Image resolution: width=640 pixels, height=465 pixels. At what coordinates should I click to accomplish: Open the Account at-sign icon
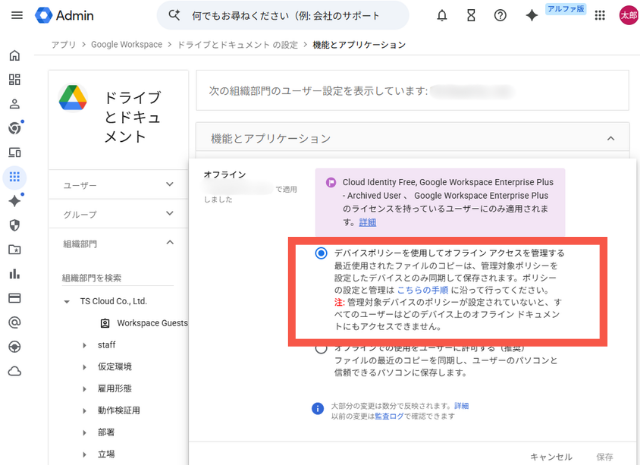[15, 323]
